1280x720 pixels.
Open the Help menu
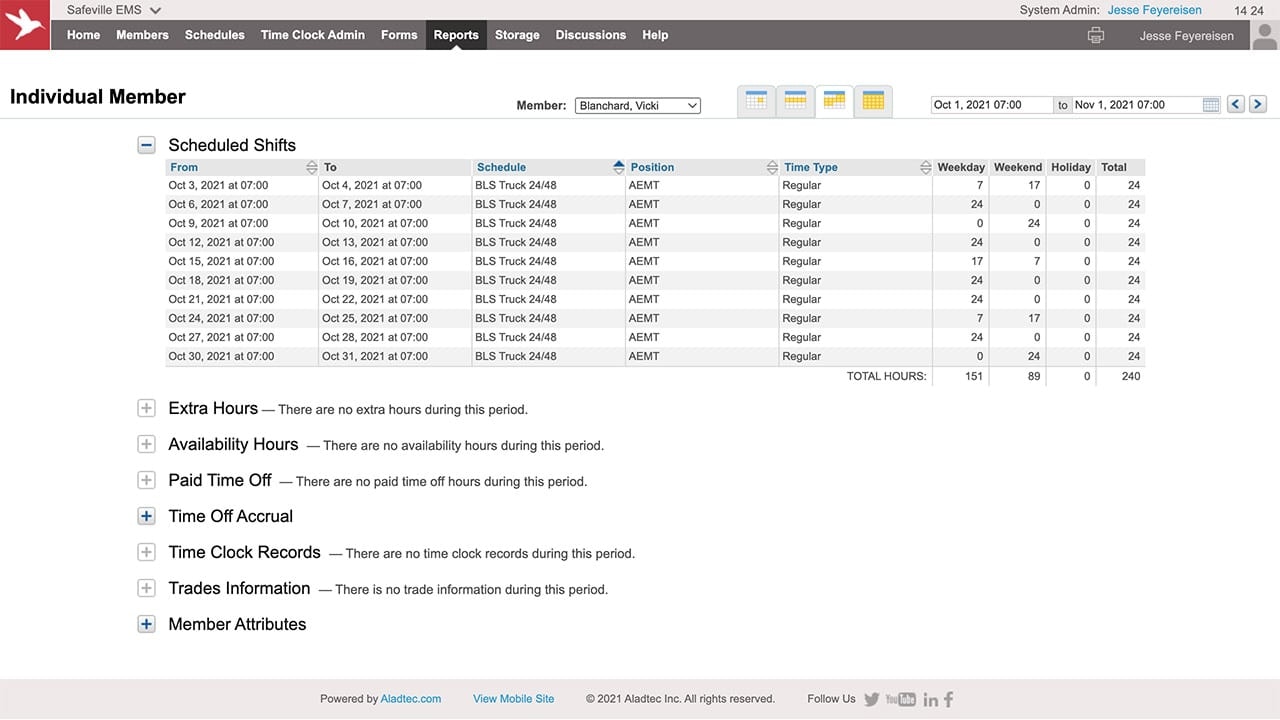click(655, 35)
